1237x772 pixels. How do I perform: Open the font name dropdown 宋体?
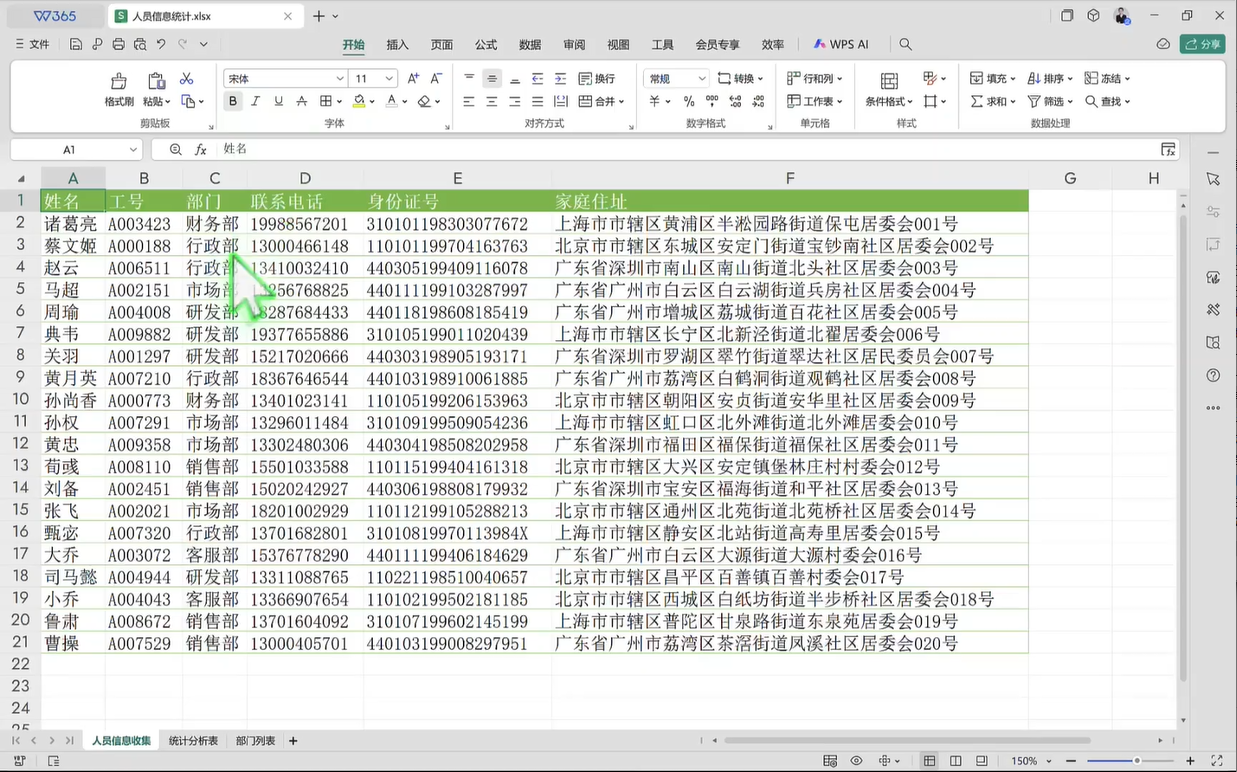coord(285,79)
